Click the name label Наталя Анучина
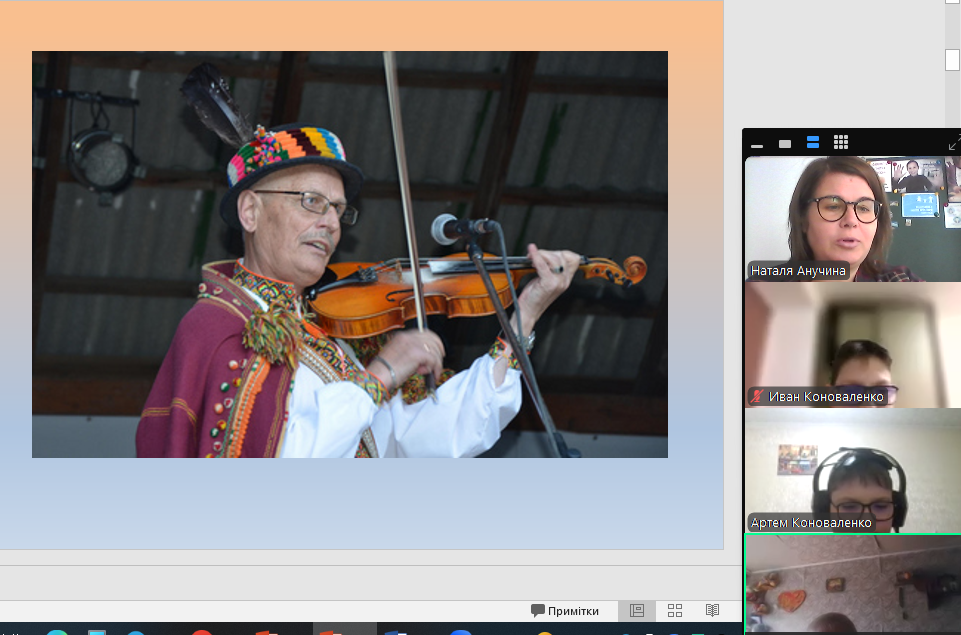The image size is (961, 635). (798, 270)
